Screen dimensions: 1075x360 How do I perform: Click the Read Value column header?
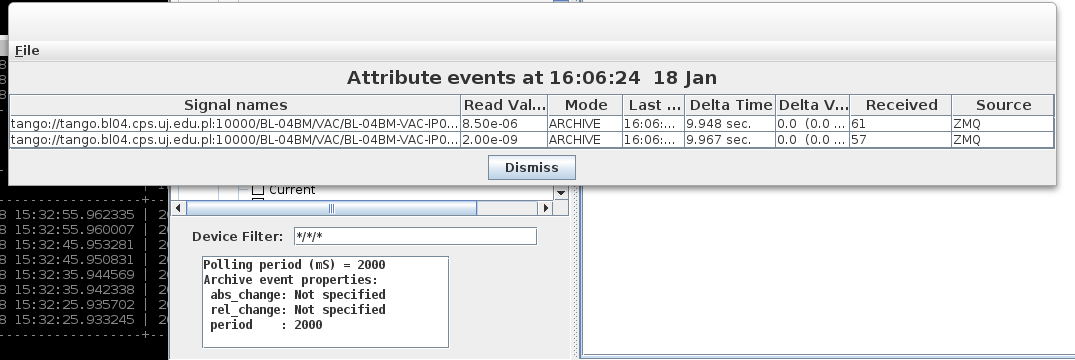[504, 105]
